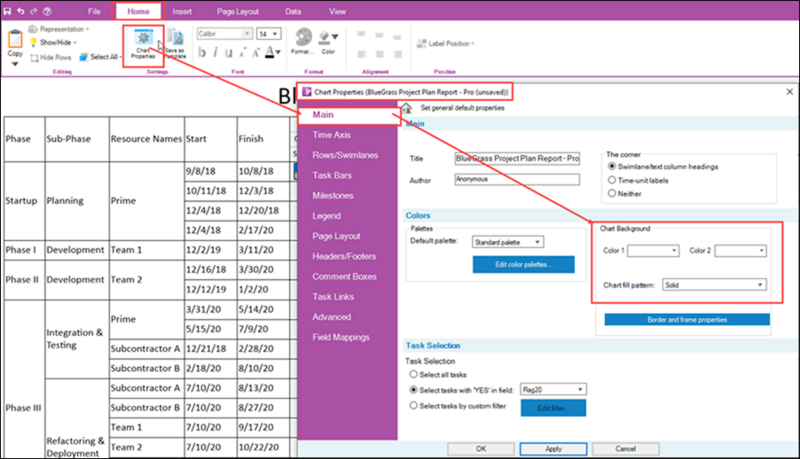The image size is (800, 459).
Task: Open Chart Properties from the ribbon
Action: (143, 45)
